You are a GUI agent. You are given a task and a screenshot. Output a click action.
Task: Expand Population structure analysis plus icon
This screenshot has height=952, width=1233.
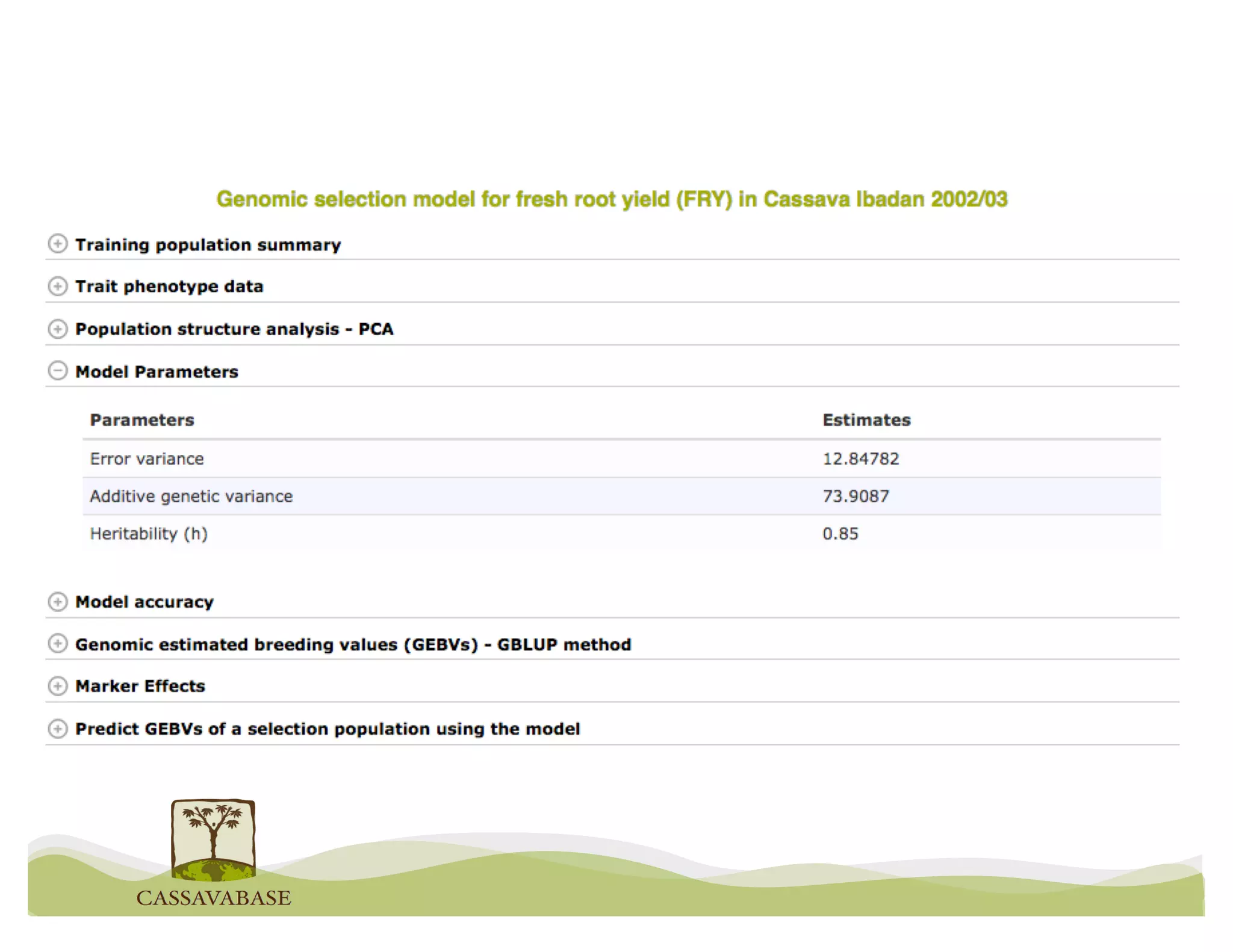57,329
